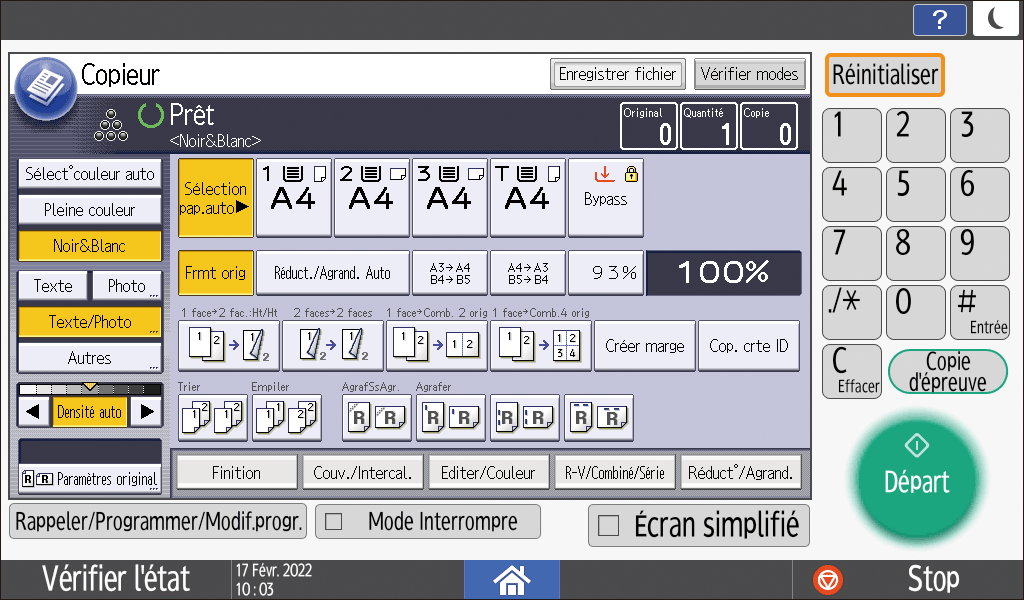The height and width of the screenshot is (600, 1024).
Task: Increase density with the right arrow
Action: click(146, 411)
